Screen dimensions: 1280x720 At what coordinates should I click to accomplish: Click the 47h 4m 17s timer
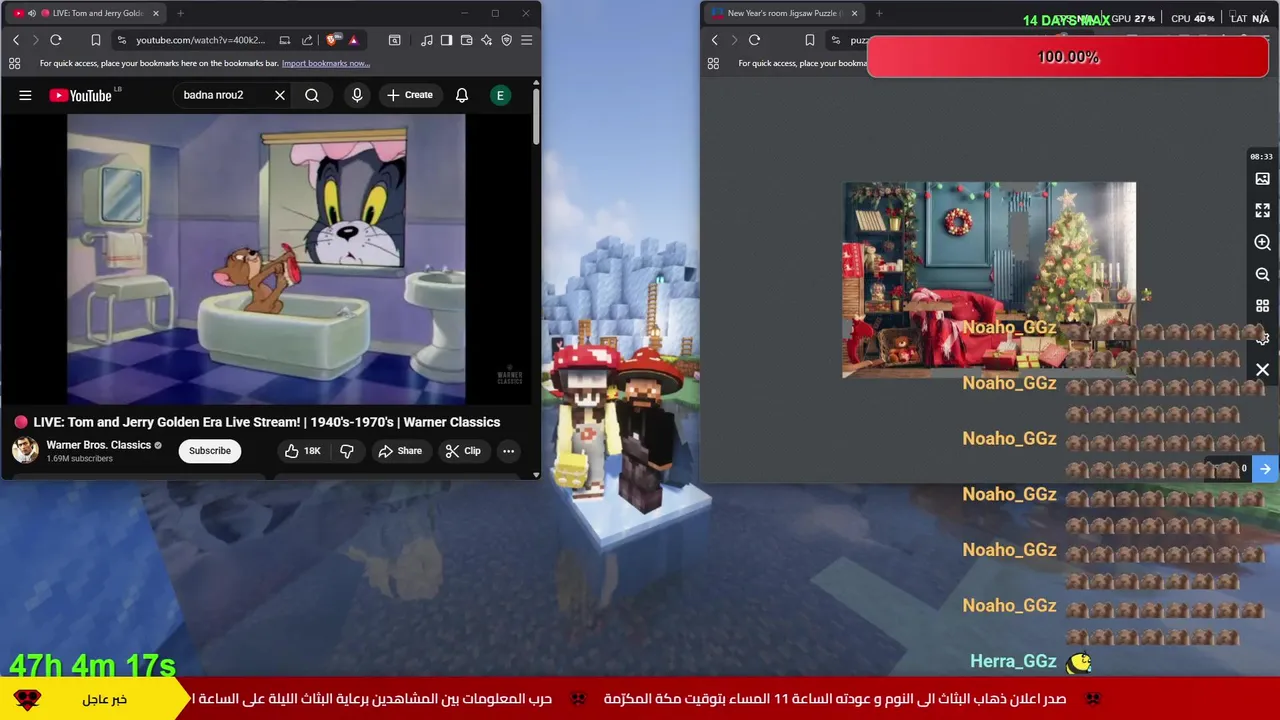[x=92, y=665]
